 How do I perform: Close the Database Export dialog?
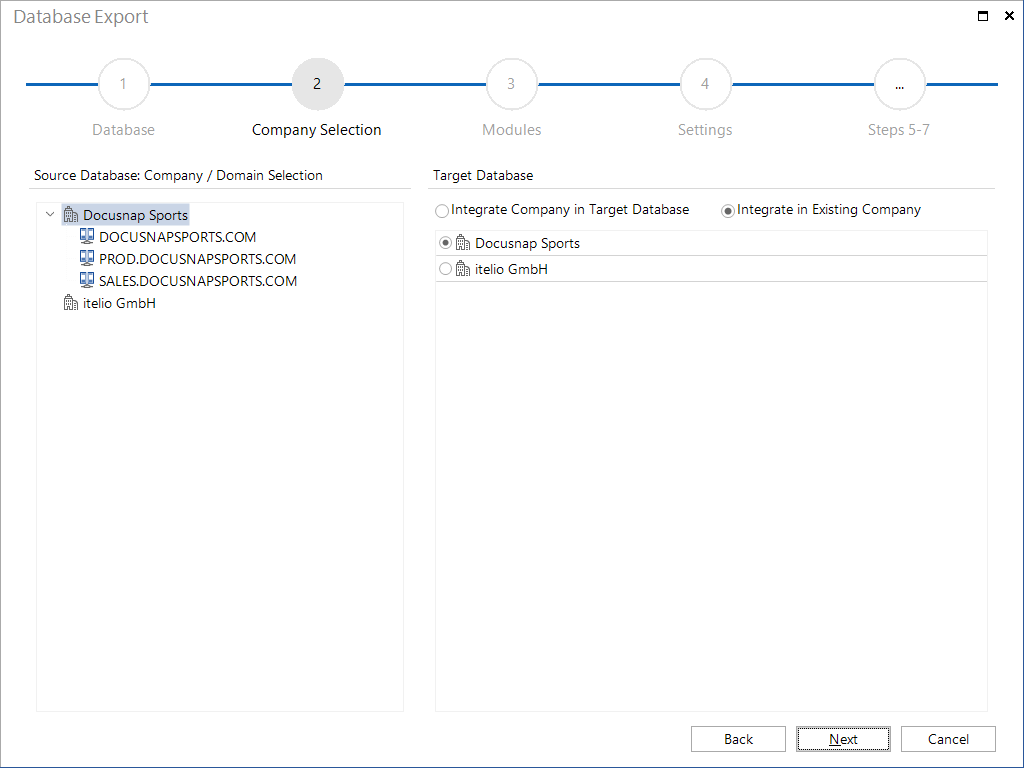(1009, 16)
